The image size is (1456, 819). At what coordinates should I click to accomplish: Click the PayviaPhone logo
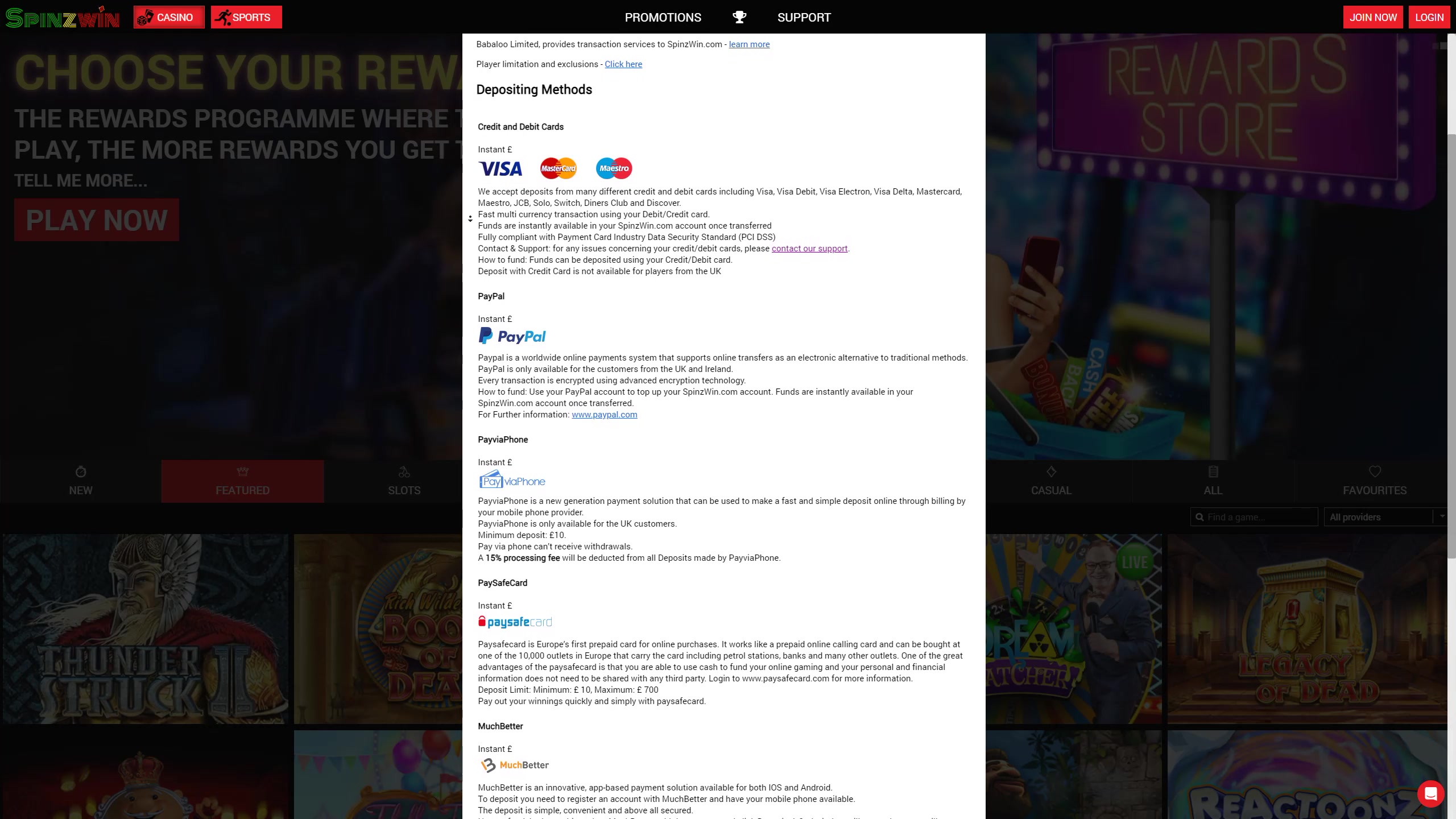pyautogui.click(x=512, y=481)
